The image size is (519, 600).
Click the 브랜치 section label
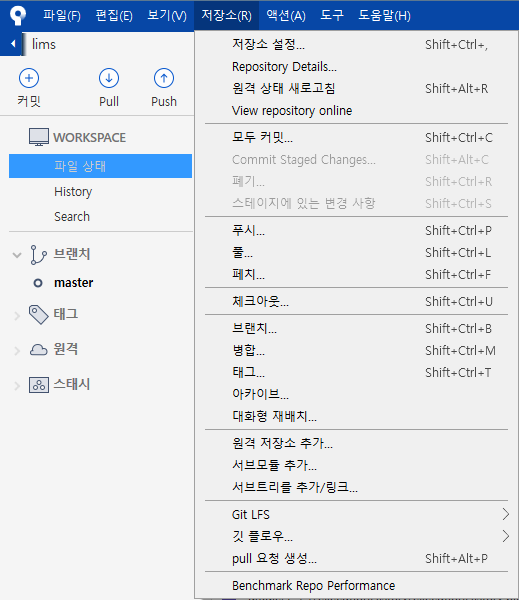point(72,254)
